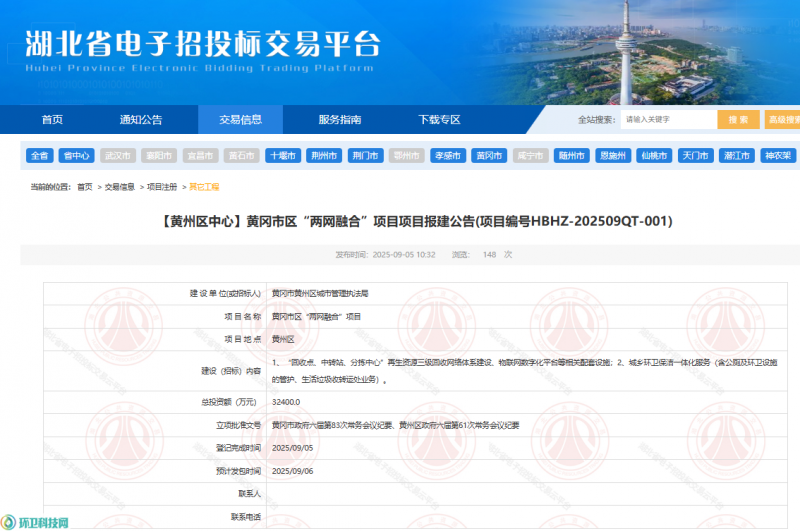
Task: Select the 省中心 region filter
Action: click(77, 156)
